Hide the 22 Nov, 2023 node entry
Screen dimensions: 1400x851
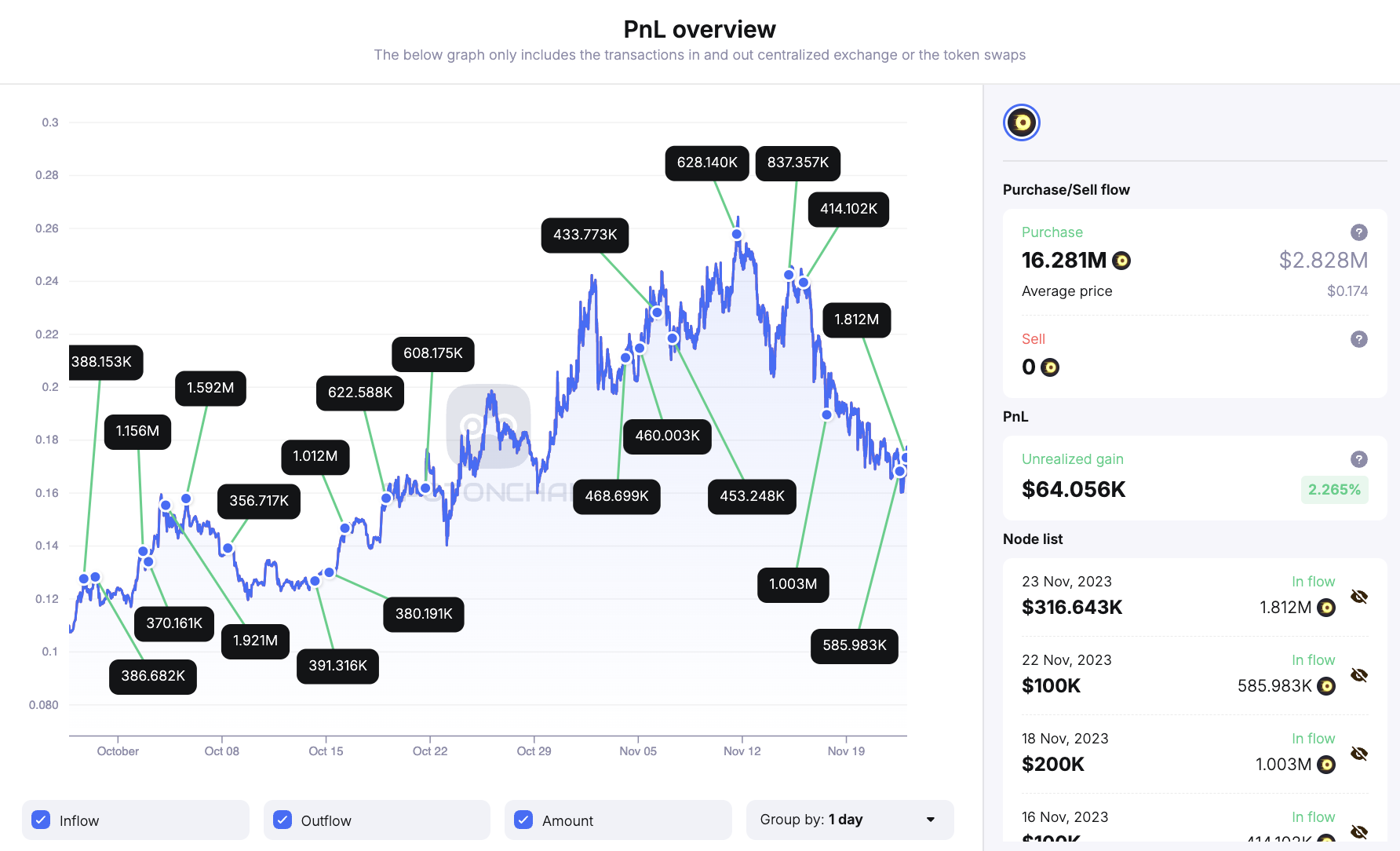click(1359, 675)
